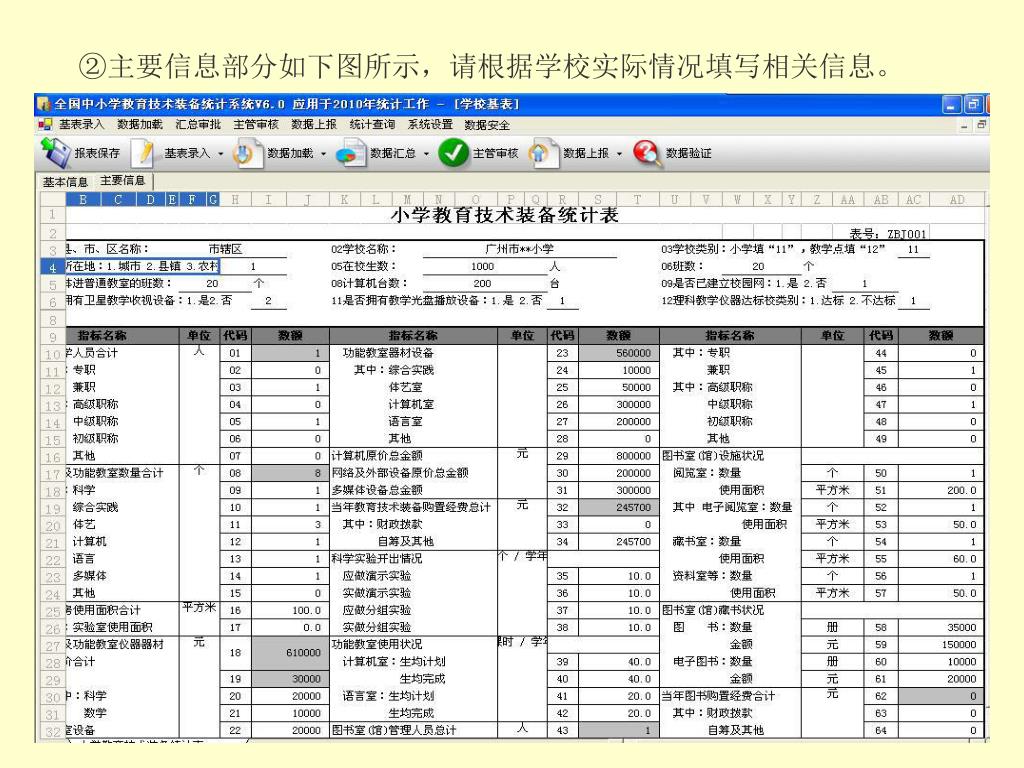Viewport: 1024px width, 768px height.
Task: Click the 小学教育技术装备统计表 title cell
Action: pos(504,215)
